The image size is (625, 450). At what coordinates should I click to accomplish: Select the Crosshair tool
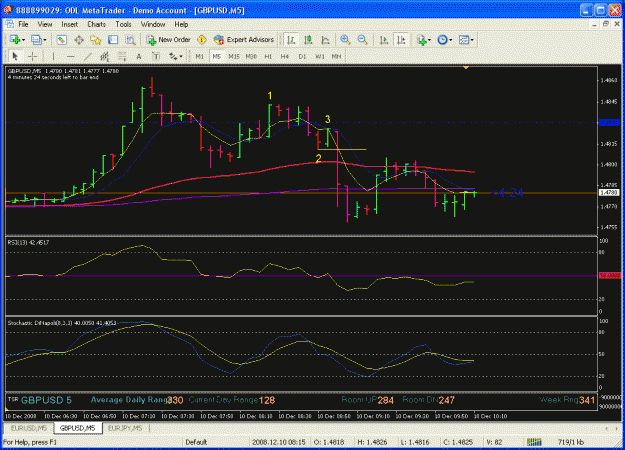coord(33,57)
